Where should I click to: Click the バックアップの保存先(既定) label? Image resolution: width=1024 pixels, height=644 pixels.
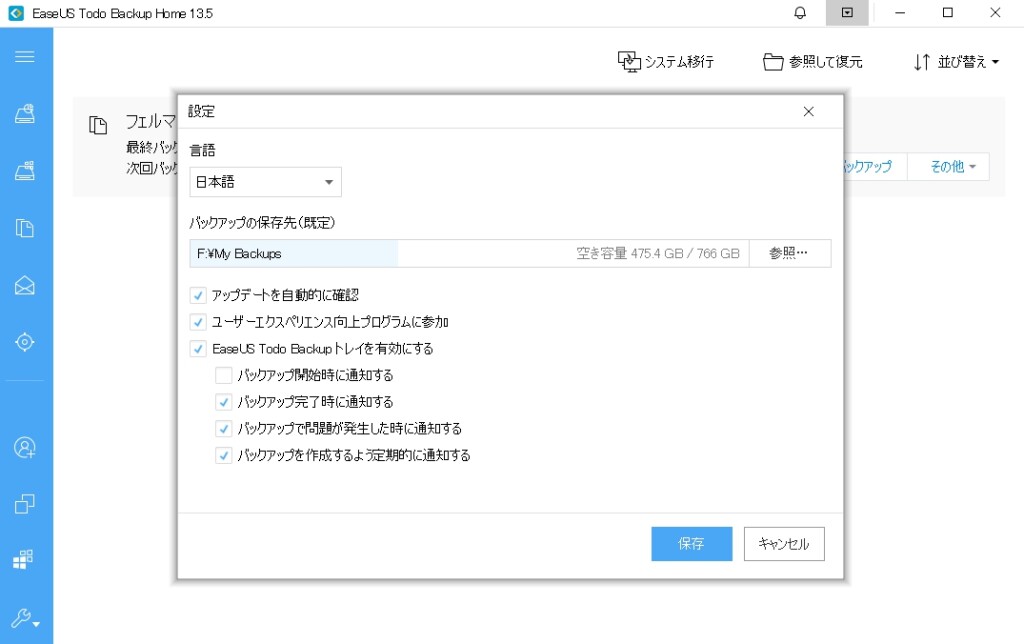pyautogui.click(x=262, y=223)
